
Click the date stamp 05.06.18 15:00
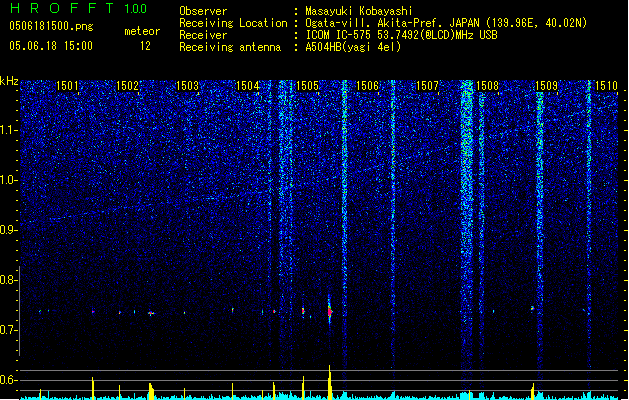click(51, 46)
